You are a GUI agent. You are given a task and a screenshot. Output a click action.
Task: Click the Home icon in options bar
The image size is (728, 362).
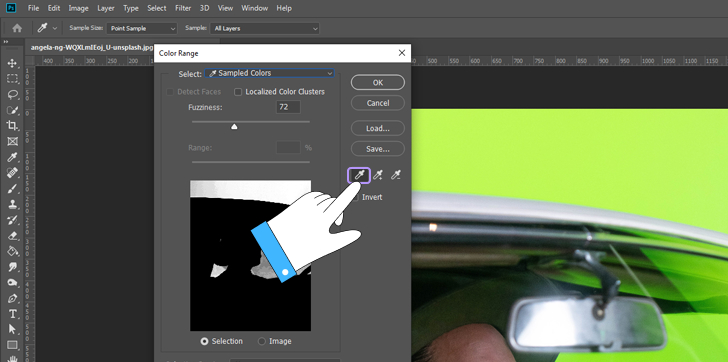point(17,28)
